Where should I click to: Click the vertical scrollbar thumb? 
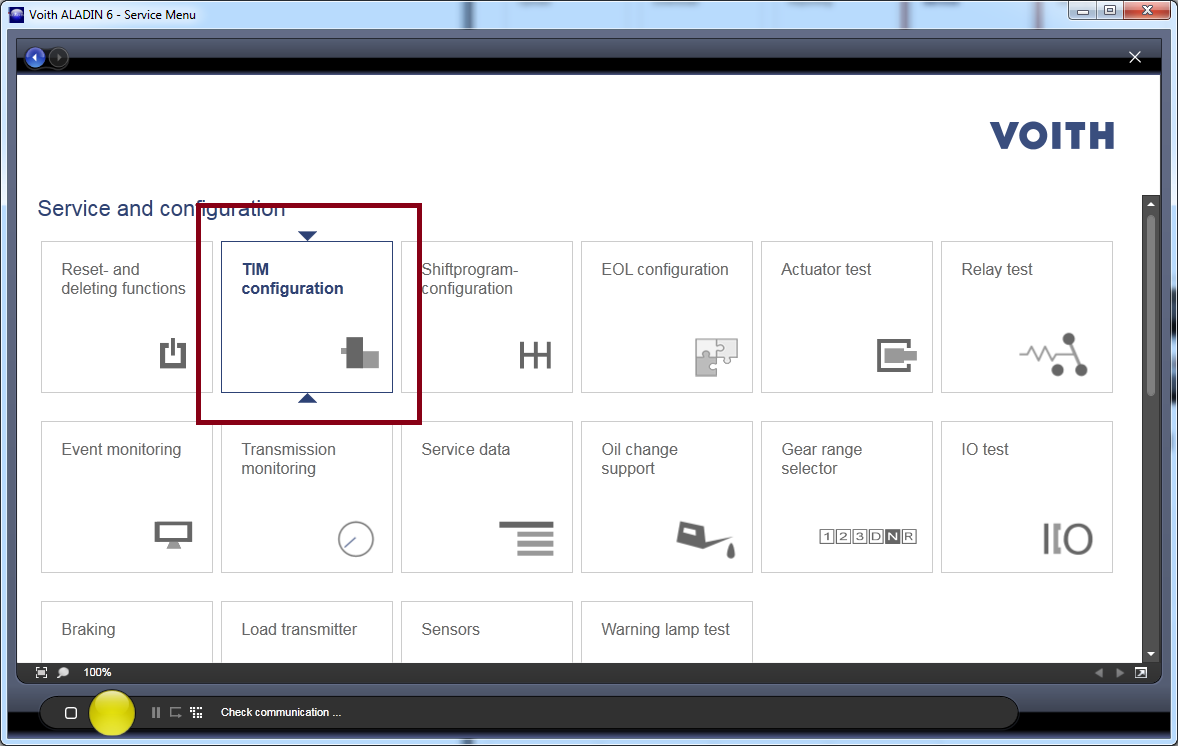[1150, 306]
